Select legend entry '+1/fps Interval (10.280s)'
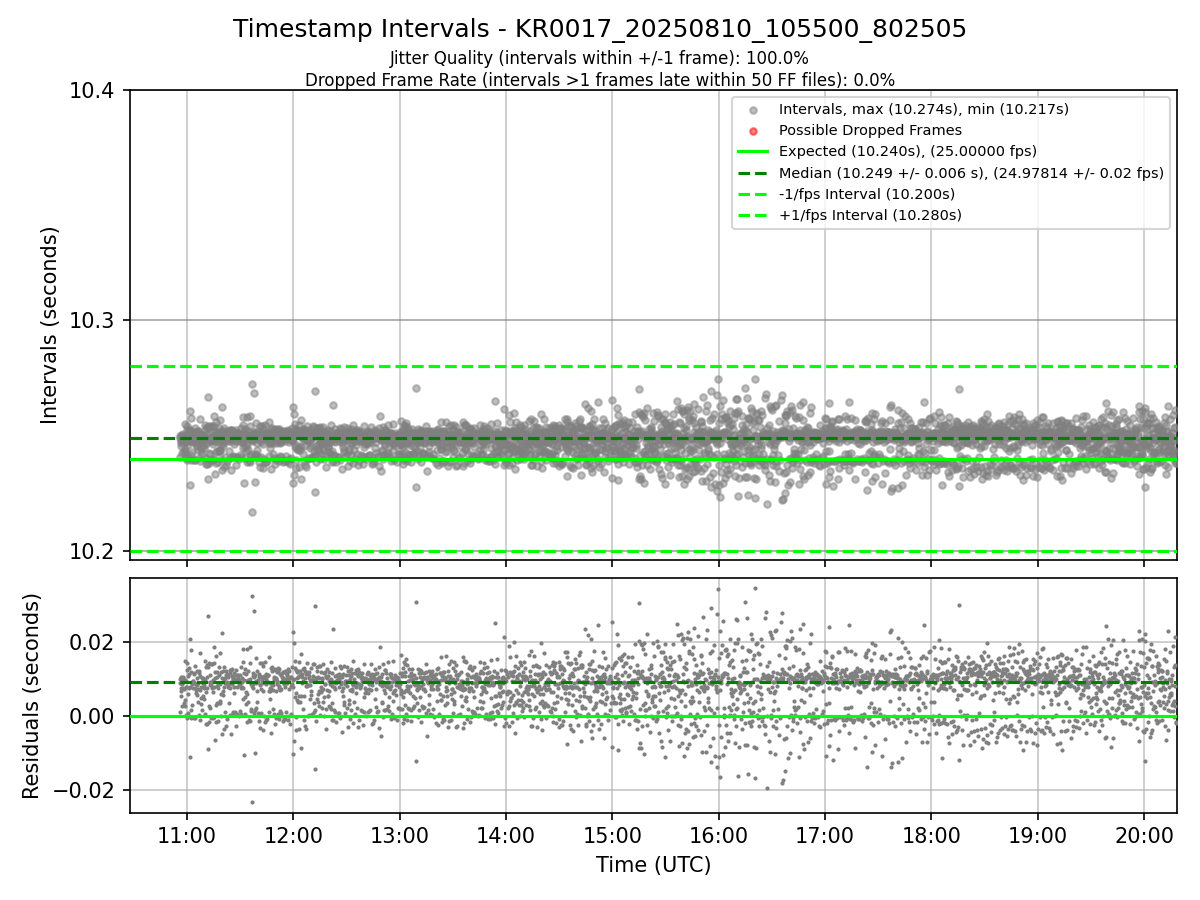Screen dimensions: 1200x900 pyautogui.click(x=870, y=215)
